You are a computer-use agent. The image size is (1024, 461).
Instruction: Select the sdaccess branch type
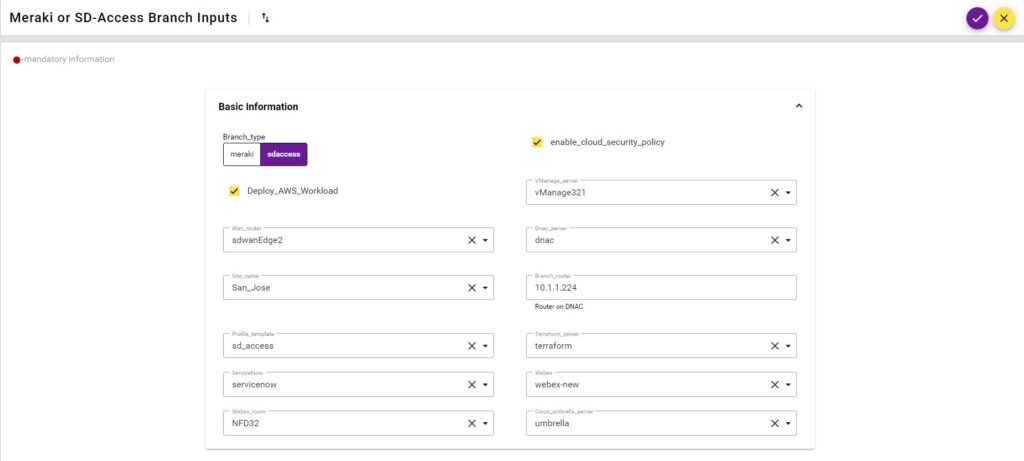tap(283, 155)
